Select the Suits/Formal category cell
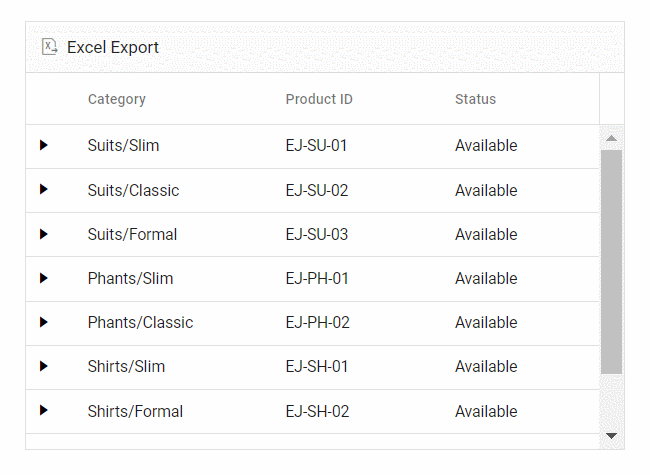The height and width of the screenshot is (475, 650). click(x=132, y=234)
